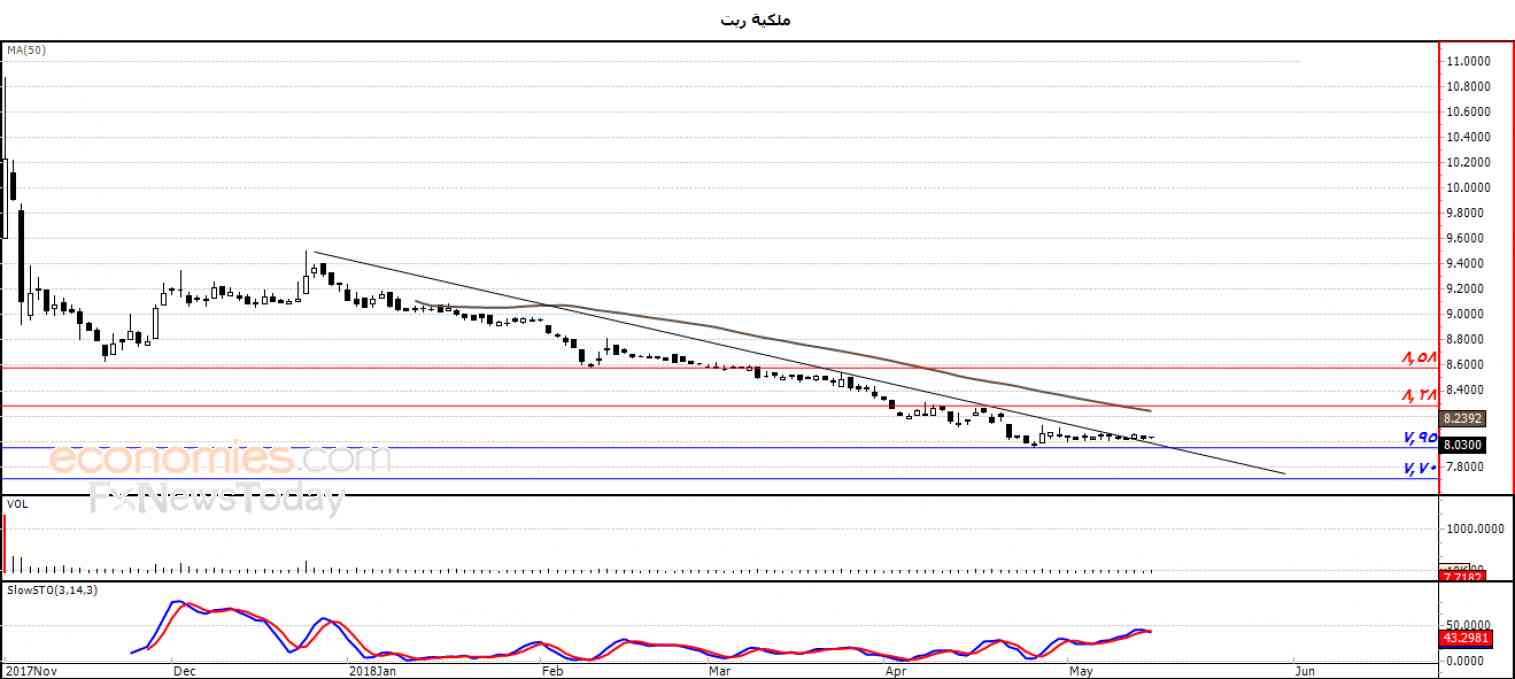Pick the 9.6000 price axis label
This screenshot has width=1515, height=679.
[1467, 238]
